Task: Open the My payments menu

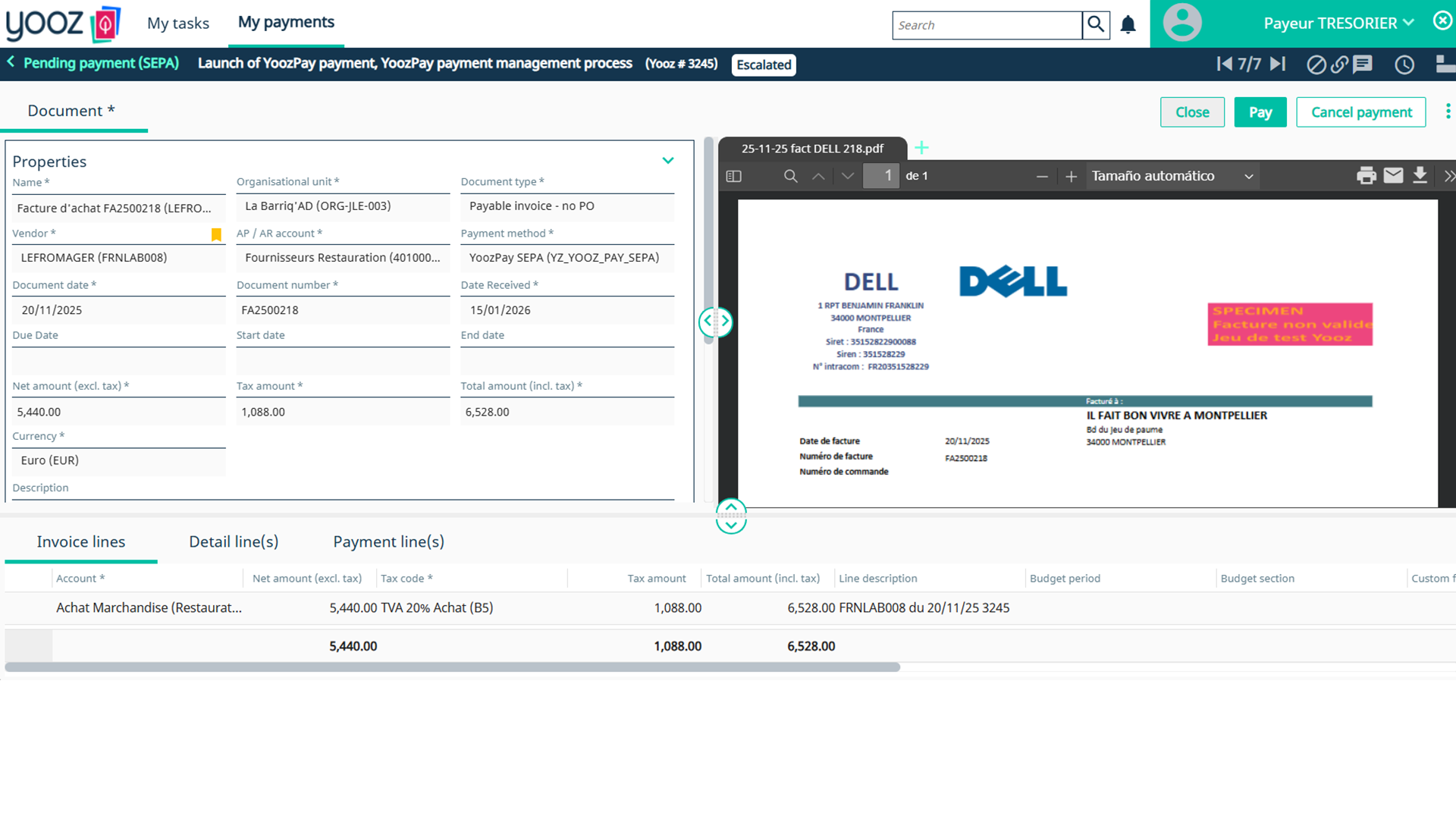Action: tap(286, 22)
